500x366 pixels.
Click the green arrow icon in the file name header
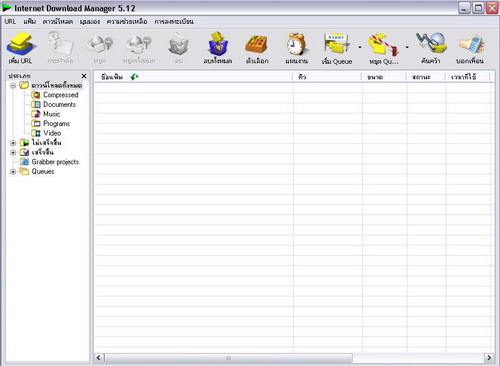[x=135, y=77]
